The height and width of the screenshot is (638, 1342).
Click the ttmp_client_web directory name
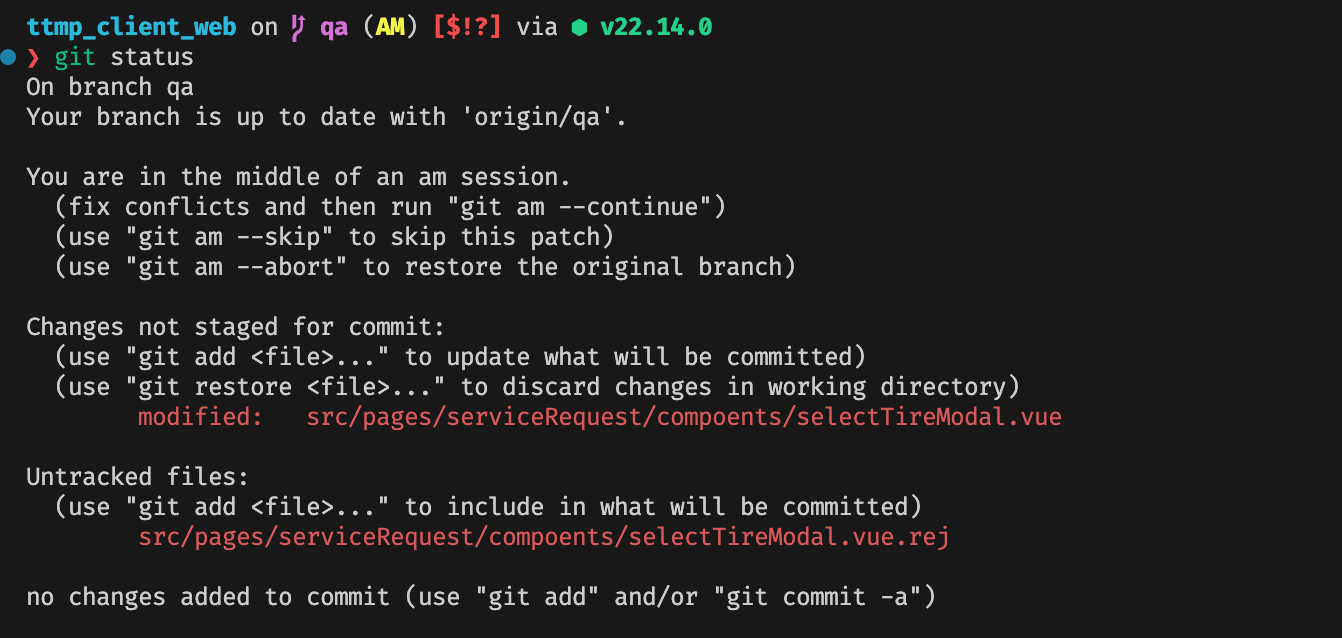coord(131,27)
